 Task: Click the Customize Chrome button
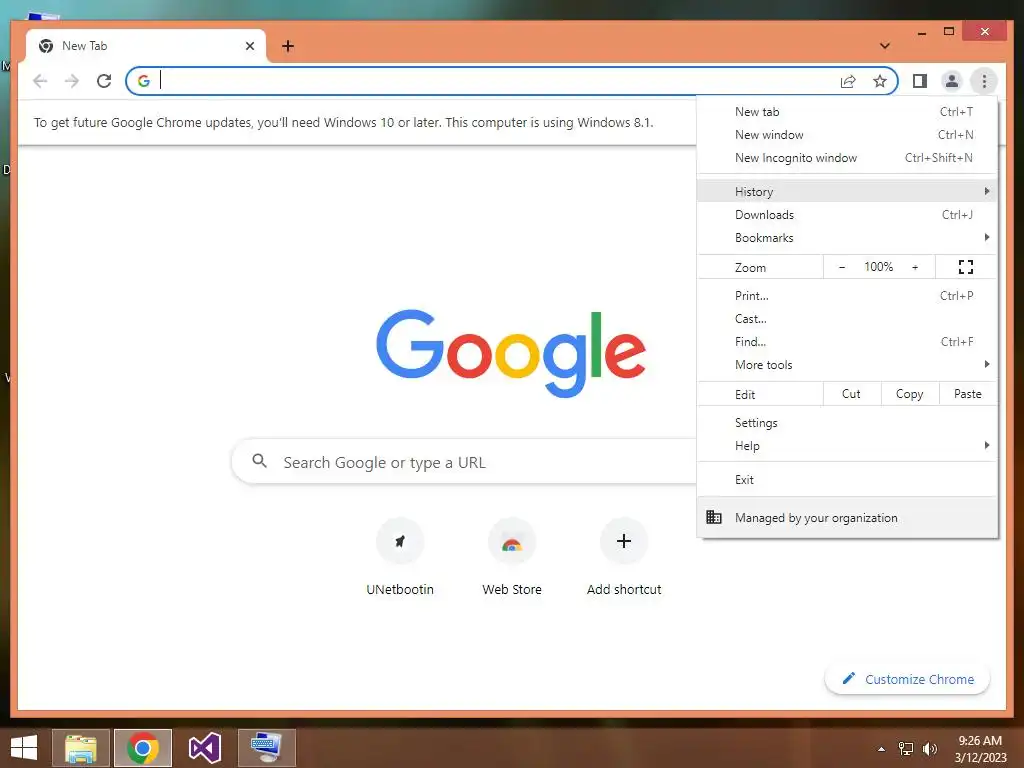(x=907, y=679)
